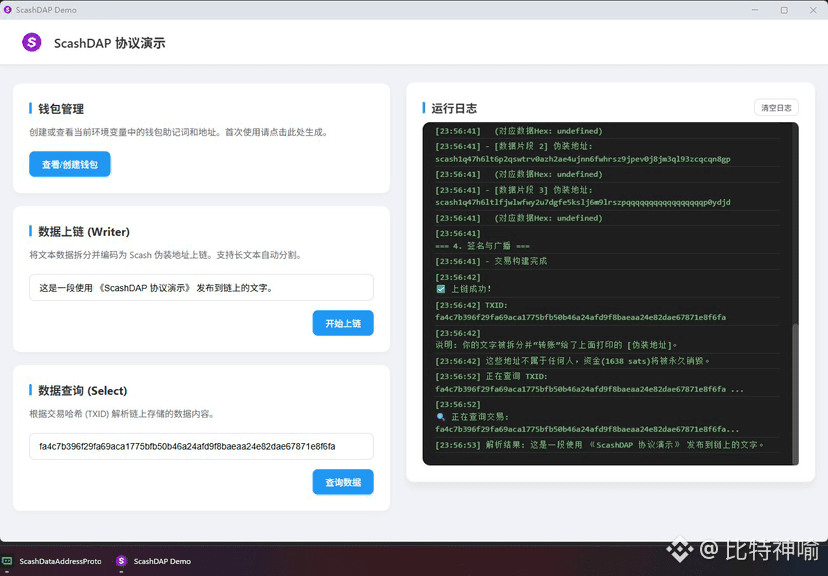The height and width of the screenshot is (576, 828).
Task: Click the purple ScashDAP logo in header
Action: click(x=32, y=42)
